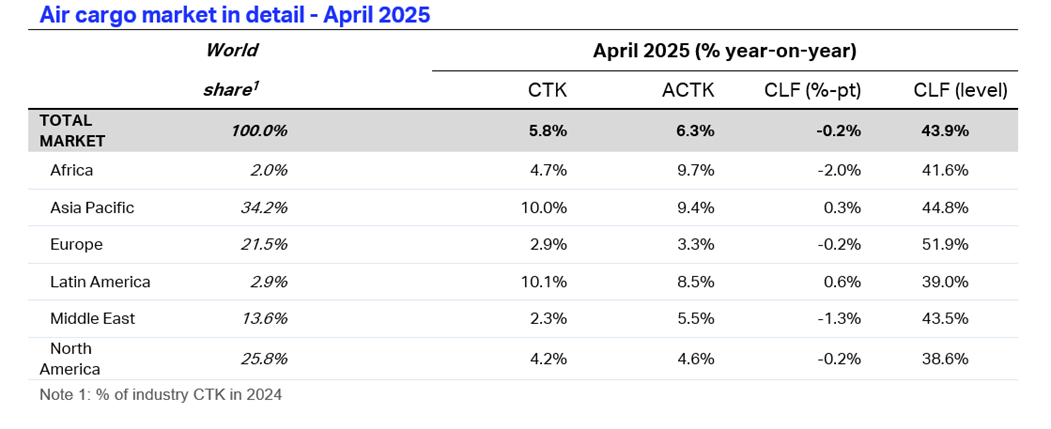Click the Africa row label
1051x429 pixels.
(71, 170)
